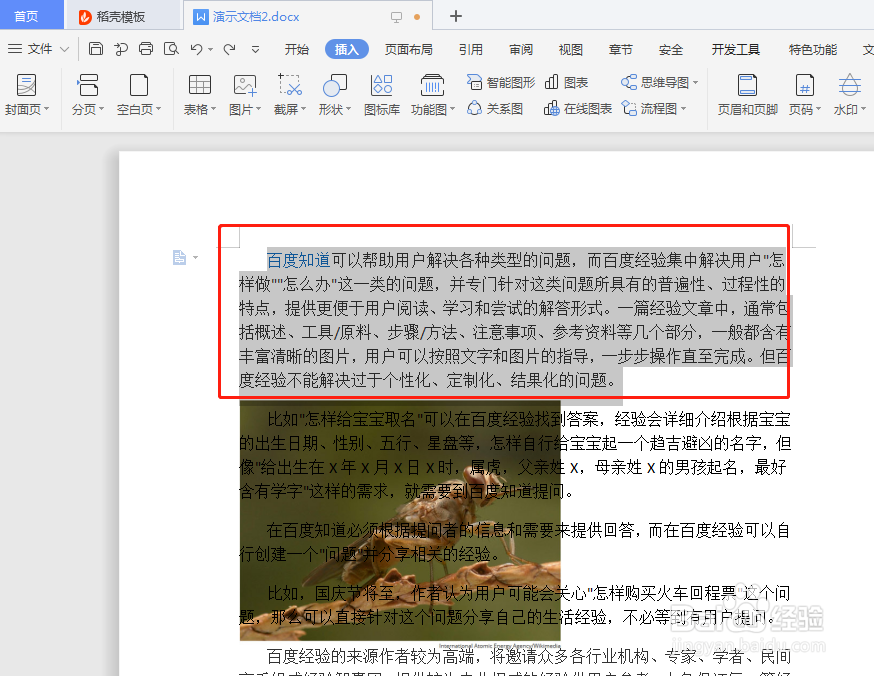Open a new tab with plus button
The image size is (874, 676).
[456, 16]
